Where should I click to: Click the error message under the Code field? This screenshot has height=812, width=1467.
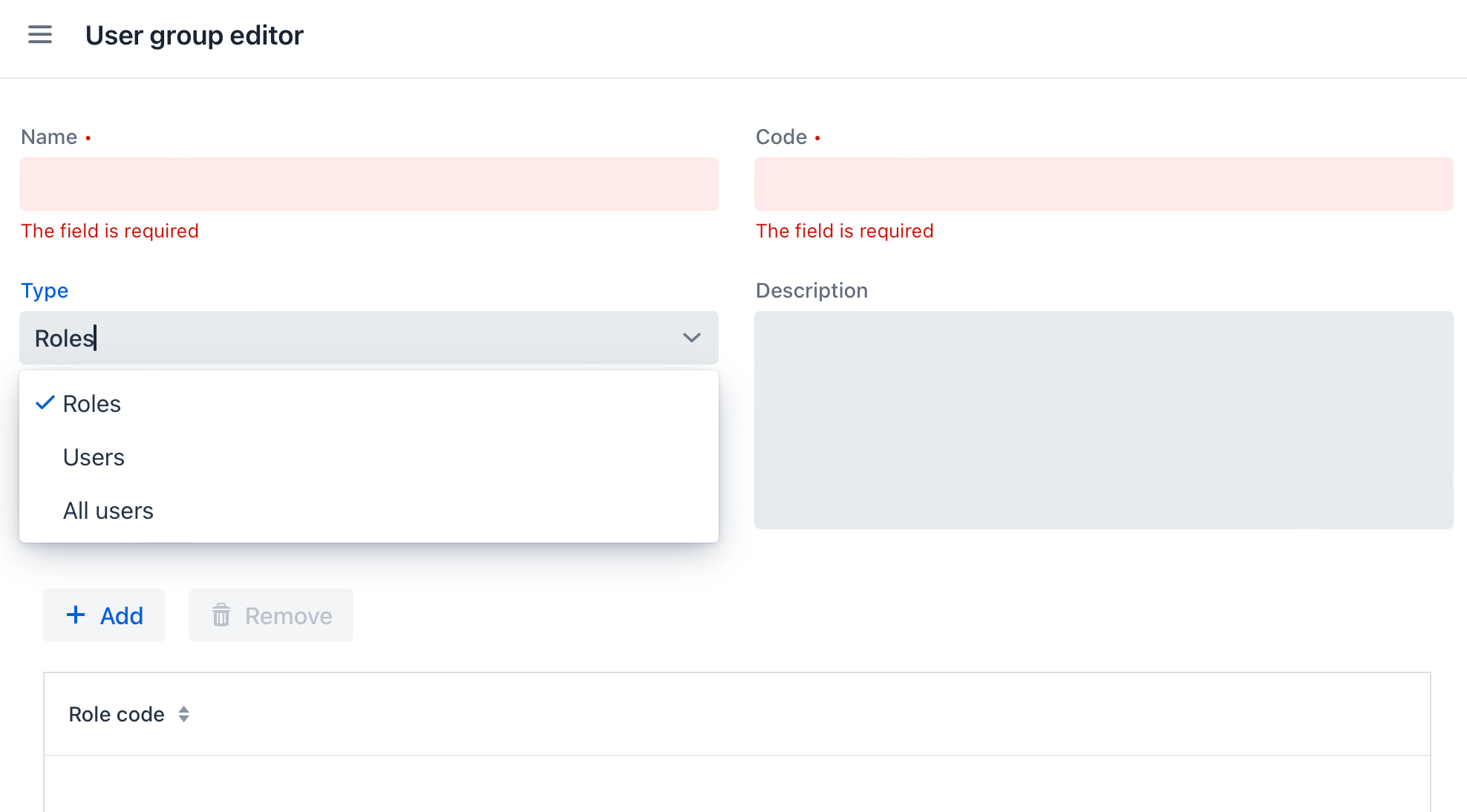pyautogui.click(x=845, y=230)
